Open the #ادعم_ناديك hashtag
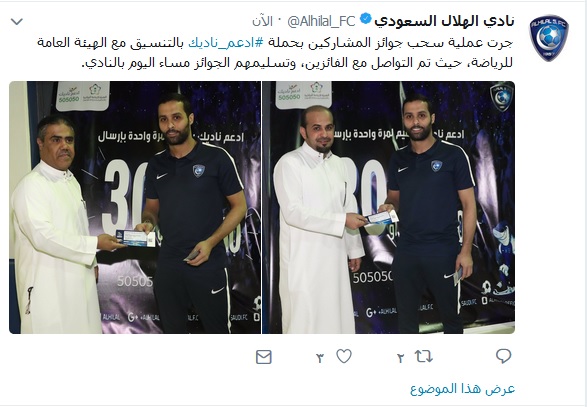This screenshot has width=587, height=407. 226,43
